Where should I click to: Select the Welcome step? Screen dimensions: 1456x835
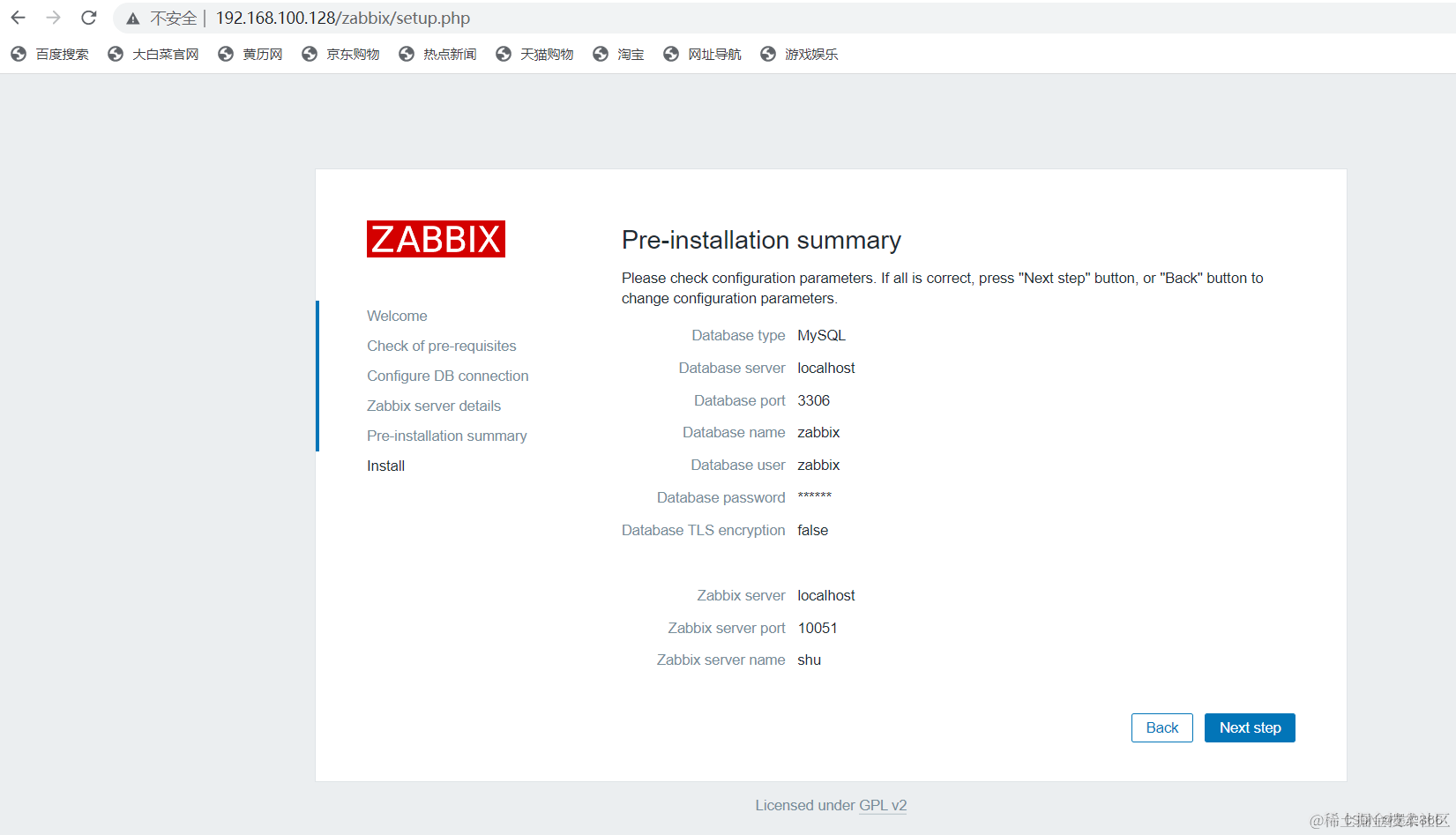397,316
